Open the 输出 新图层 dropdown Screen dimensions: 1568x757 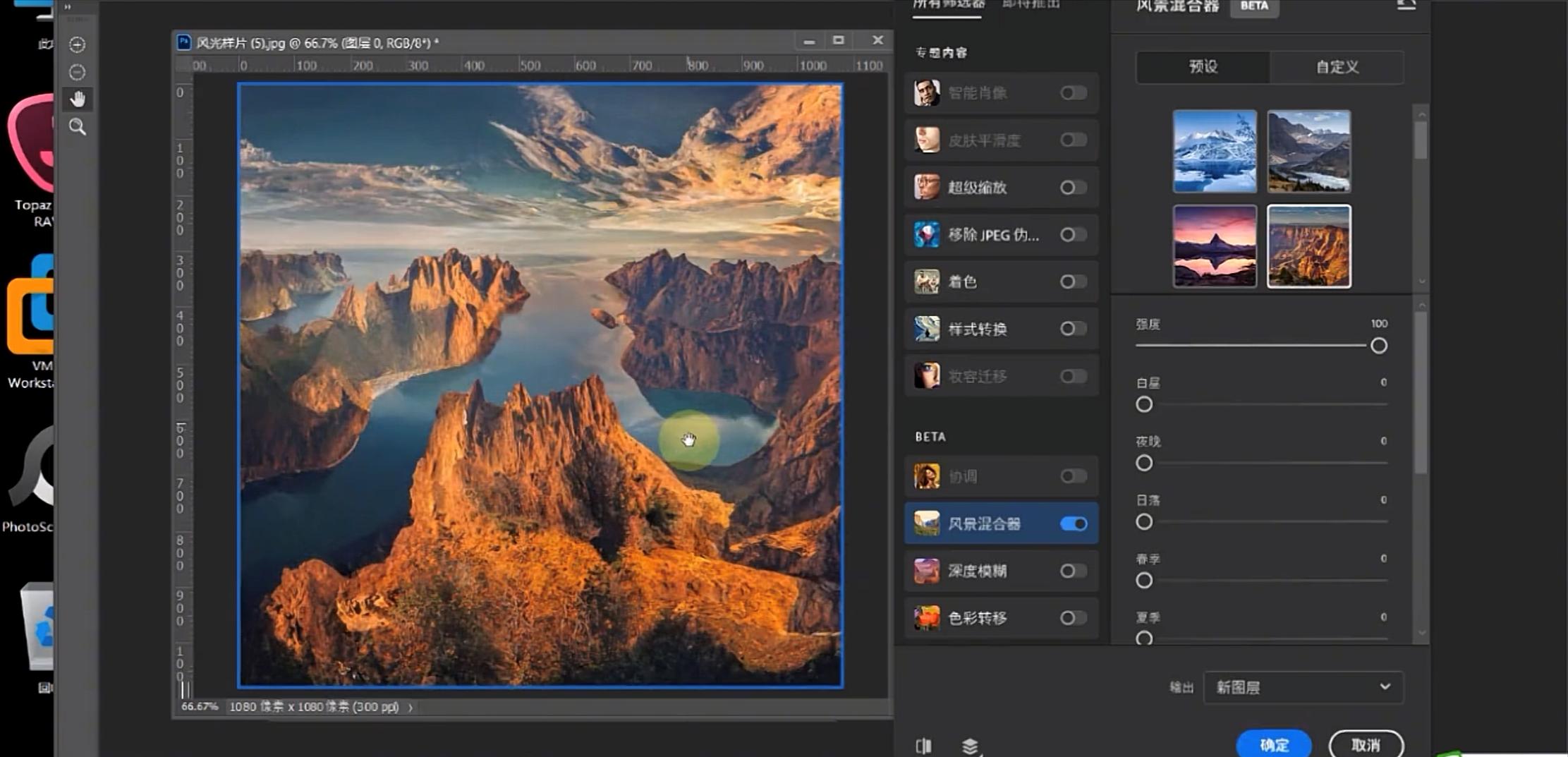(1303, 687)
